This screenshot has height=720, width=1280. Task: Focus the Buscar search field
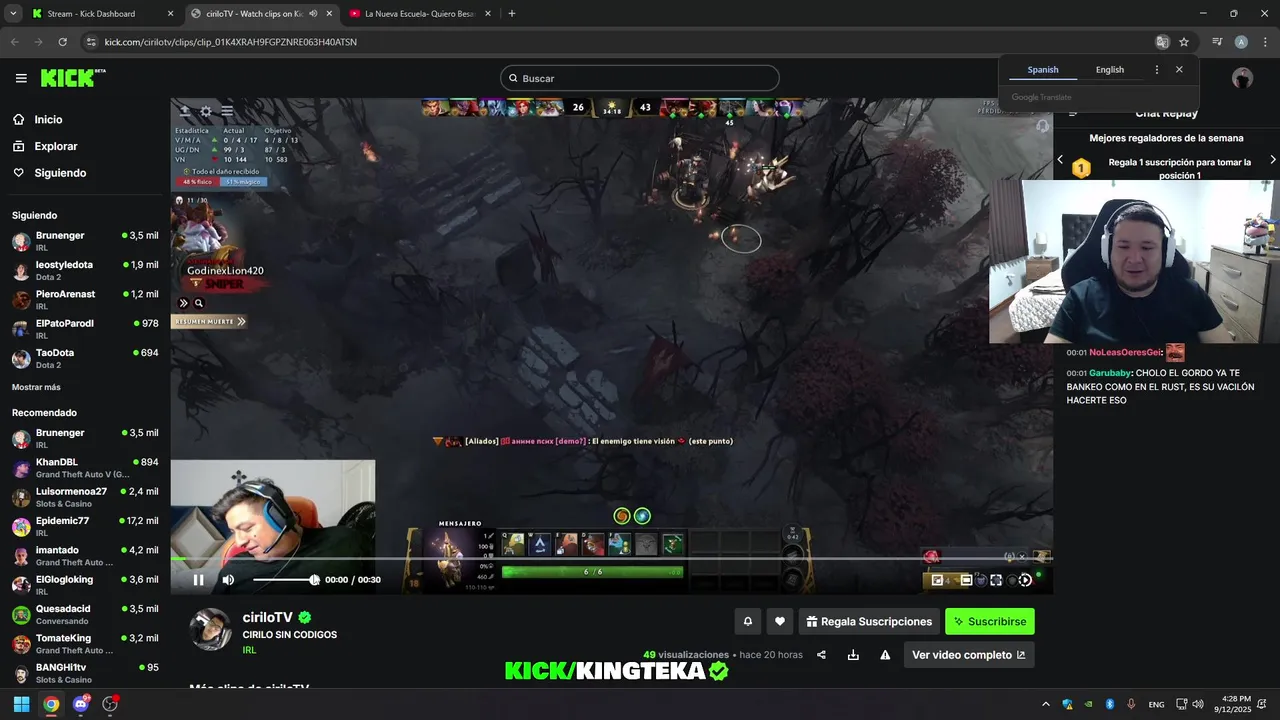(x=640, y=78)
